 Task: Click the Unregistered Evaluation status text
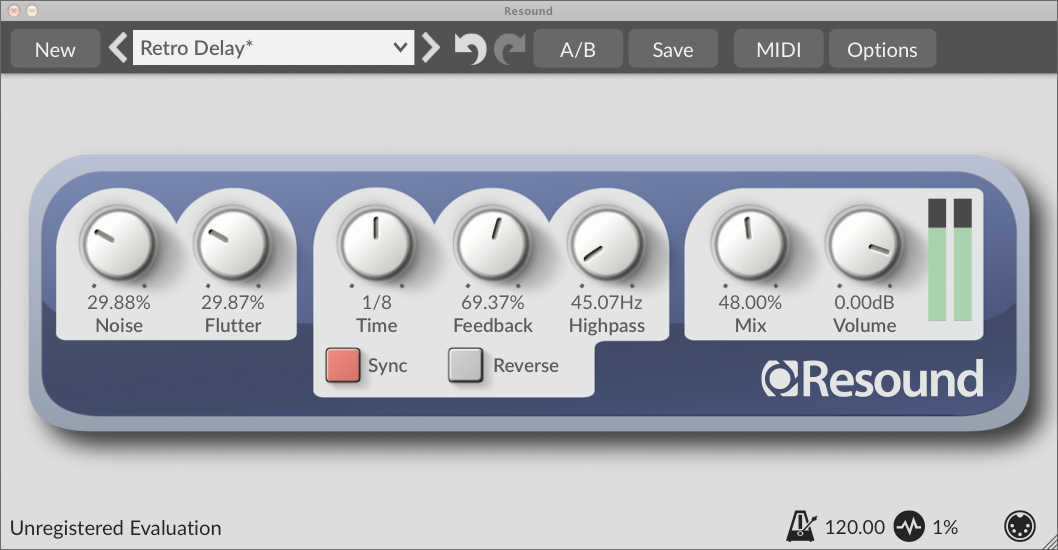pos(115,528)
